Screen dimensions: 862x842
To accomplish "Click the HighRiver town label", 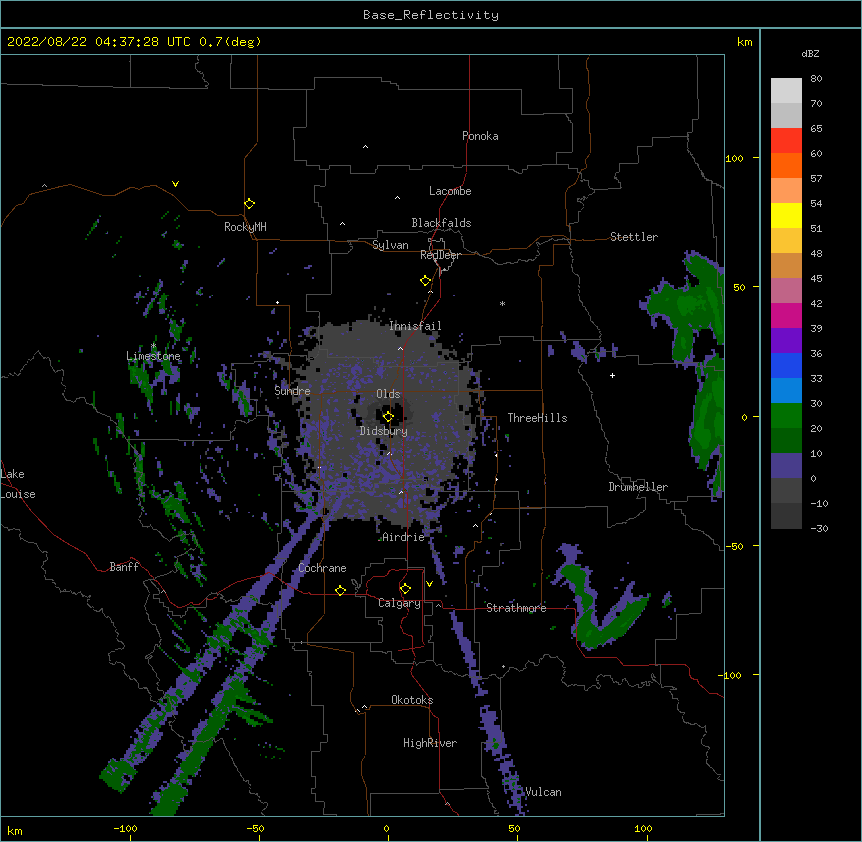I will pyautogui.click(x=430, y=743).
